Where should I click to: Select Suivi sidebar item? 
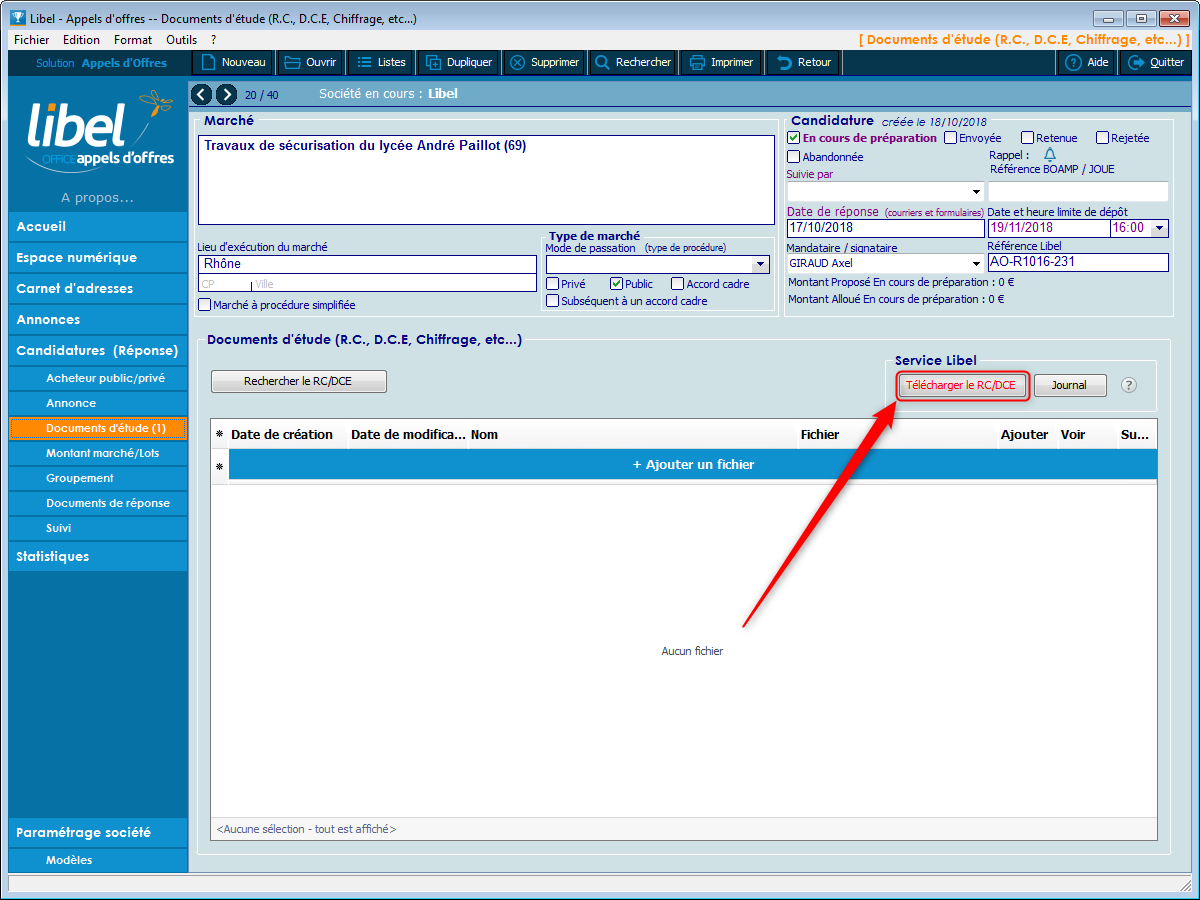click(98, 528)
